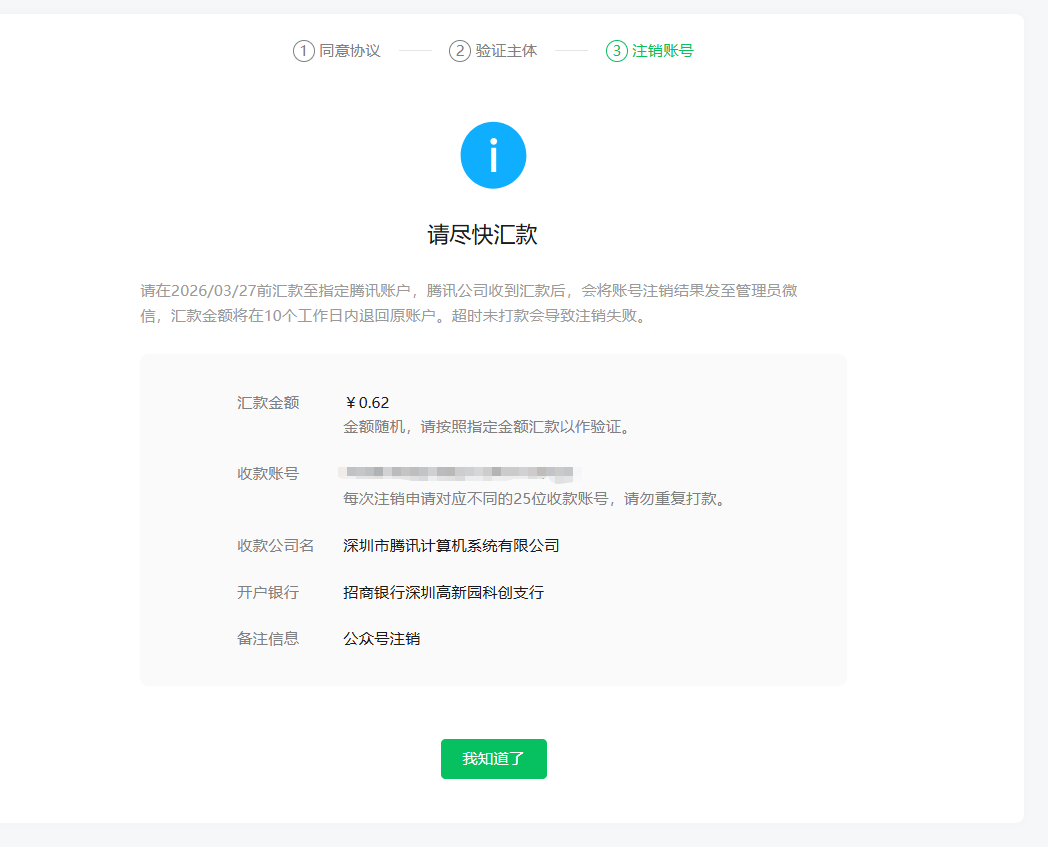1048x847 pixels.
Task: Click 深圳市腾讯计算机系统有限公司 company name
Action: pos(451,546)
